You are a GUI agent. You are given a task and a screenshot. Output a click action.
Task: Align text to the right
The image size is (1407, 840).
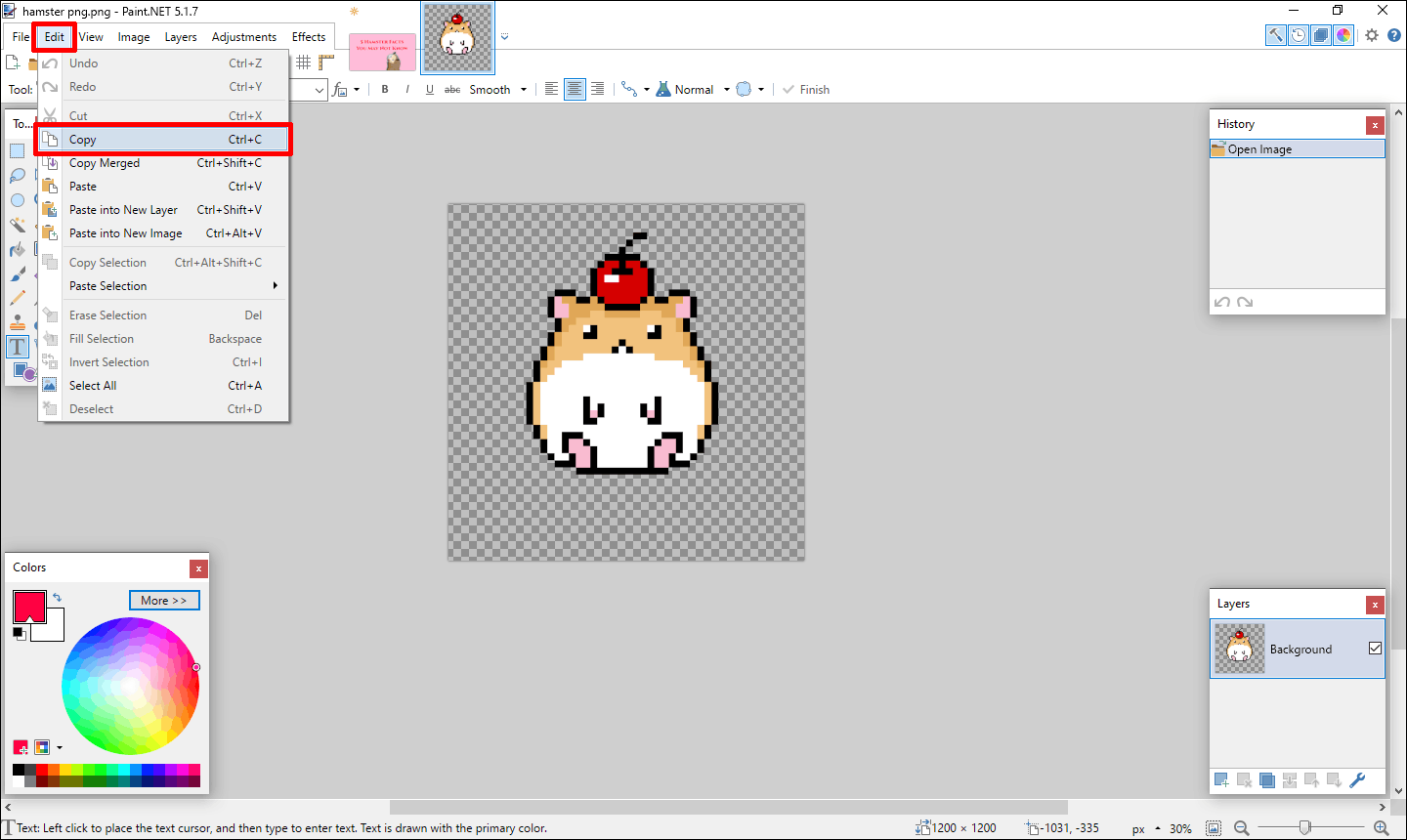(597, 89)
